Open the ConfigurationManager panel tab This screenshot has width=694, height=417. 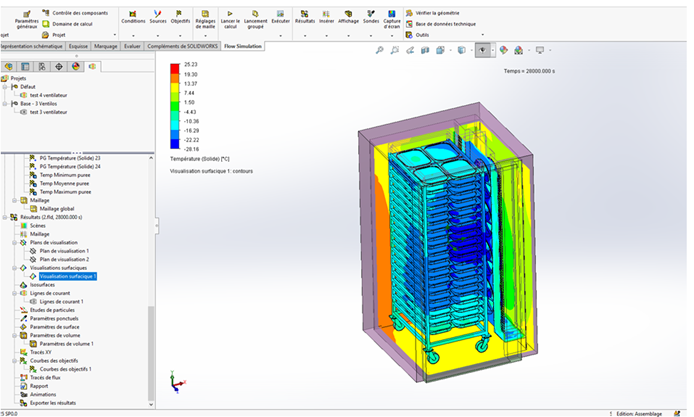tap(42, 66)
